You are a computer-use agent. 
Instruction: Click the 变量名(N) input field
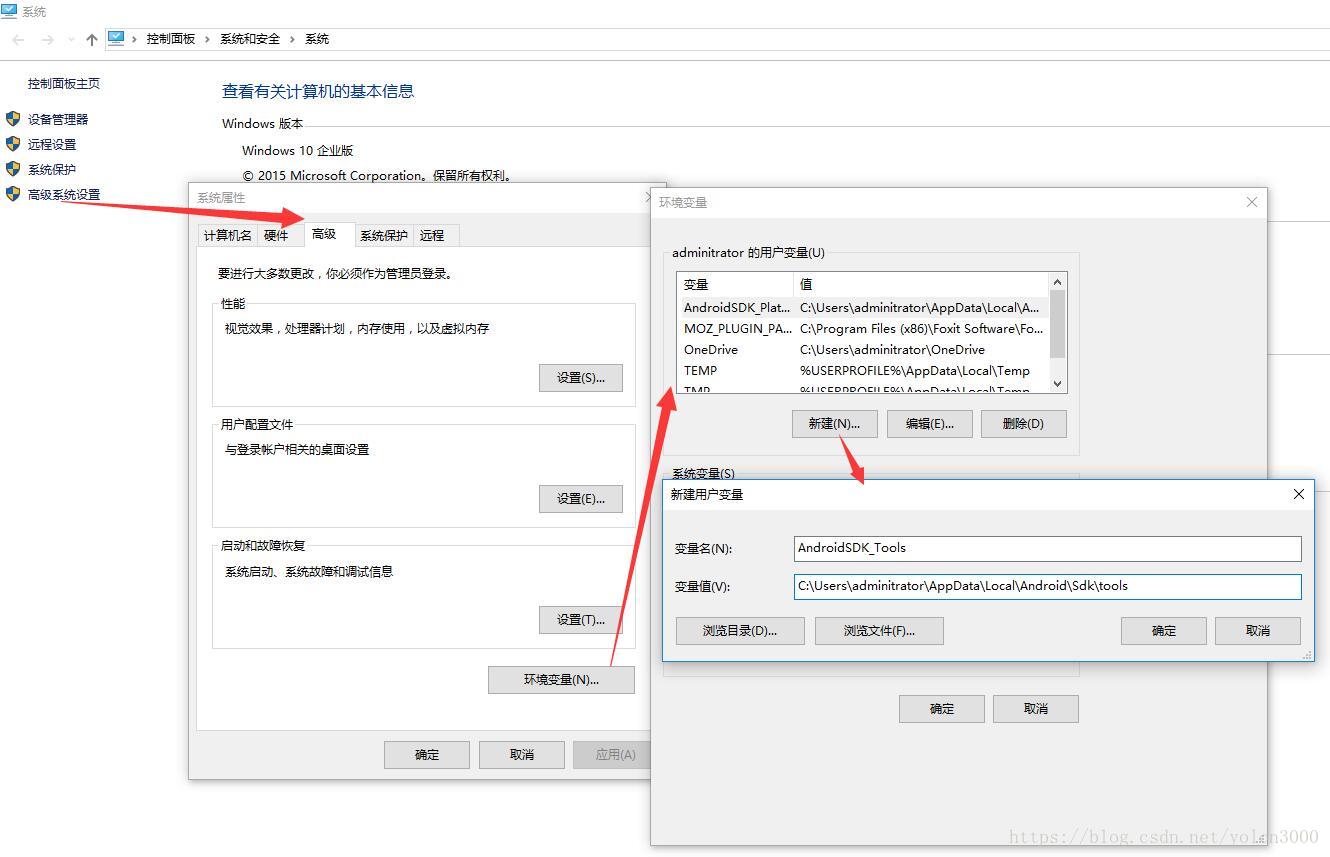point(1048,548)
